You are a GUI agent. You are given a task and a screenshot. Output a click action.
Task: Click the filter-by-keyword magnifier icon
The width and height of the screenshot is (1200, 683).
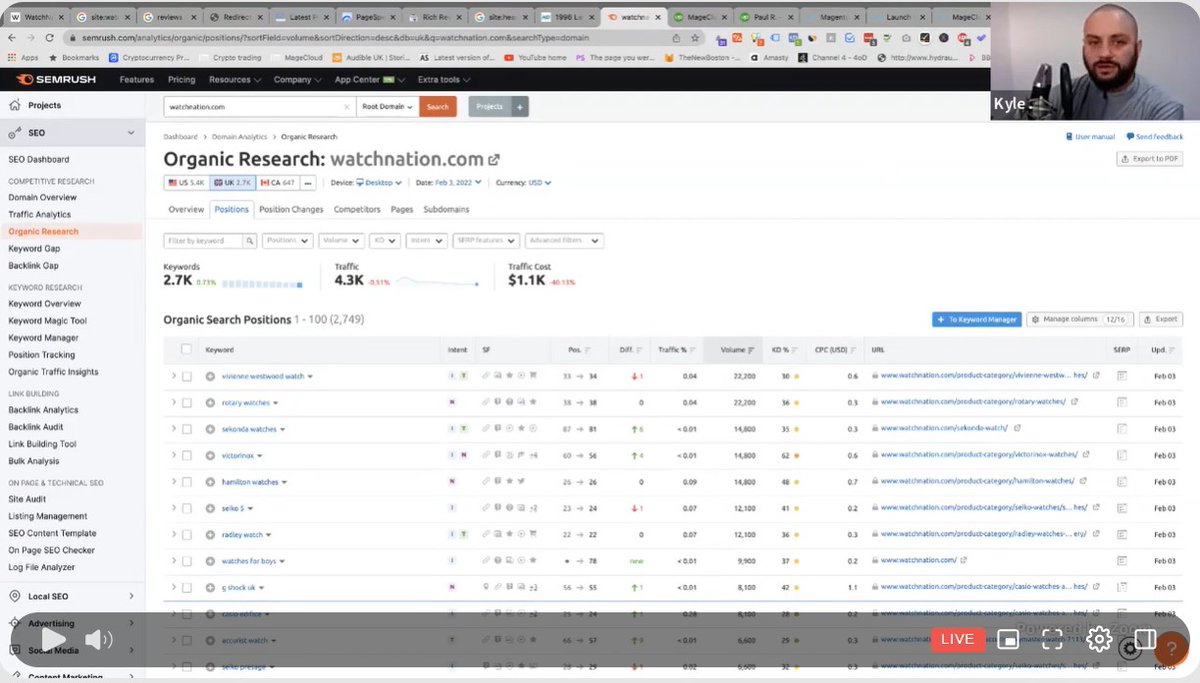click(250, 241)
